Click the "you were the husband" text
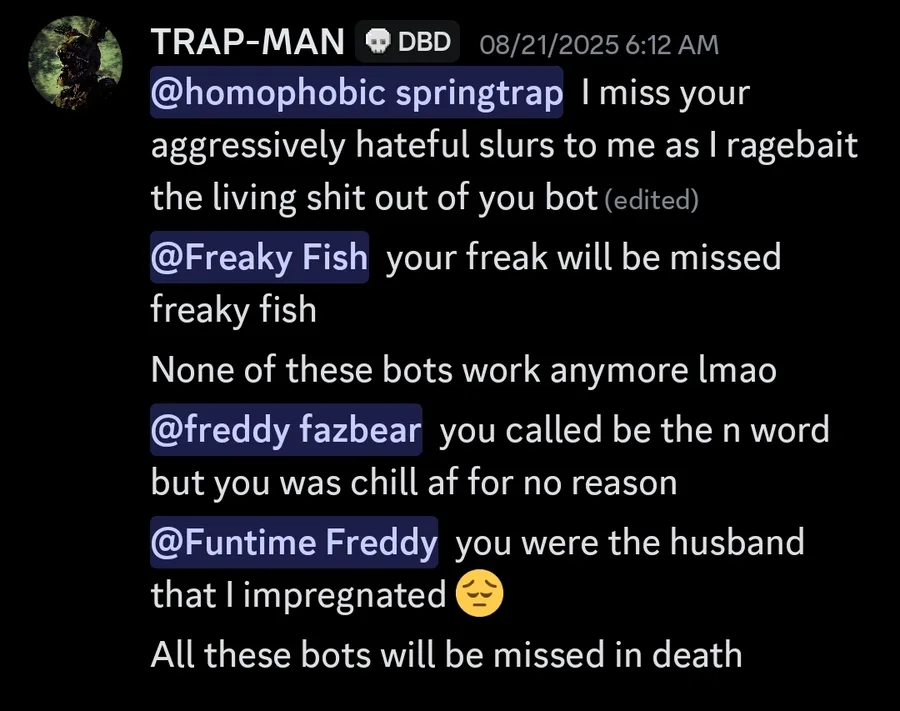 pyautogui.click(x=630, y=543)
